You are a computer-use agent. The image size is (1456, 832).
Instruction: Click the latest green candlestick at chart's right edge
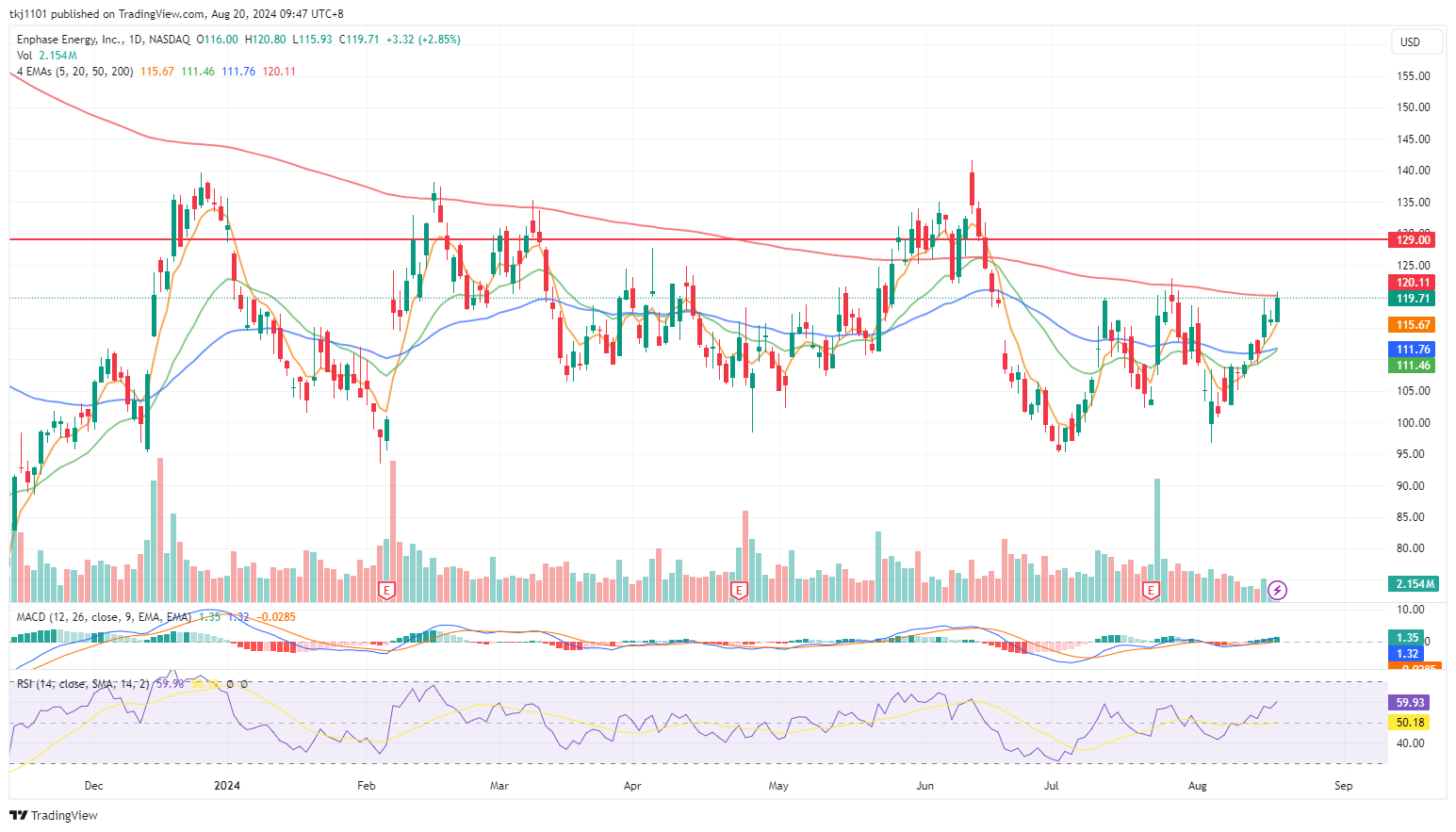click(1278, 309)
